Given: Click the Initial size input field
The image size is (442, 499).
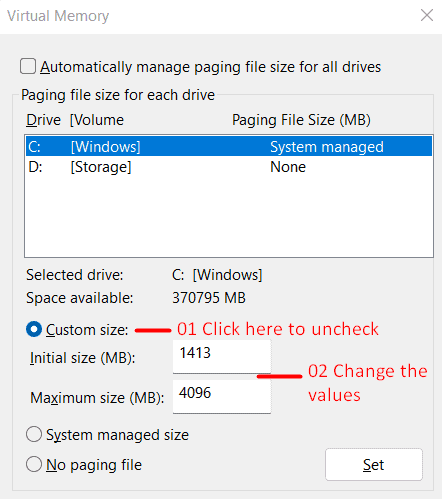Looking at the screenshot, I should [x=222, y=356].
